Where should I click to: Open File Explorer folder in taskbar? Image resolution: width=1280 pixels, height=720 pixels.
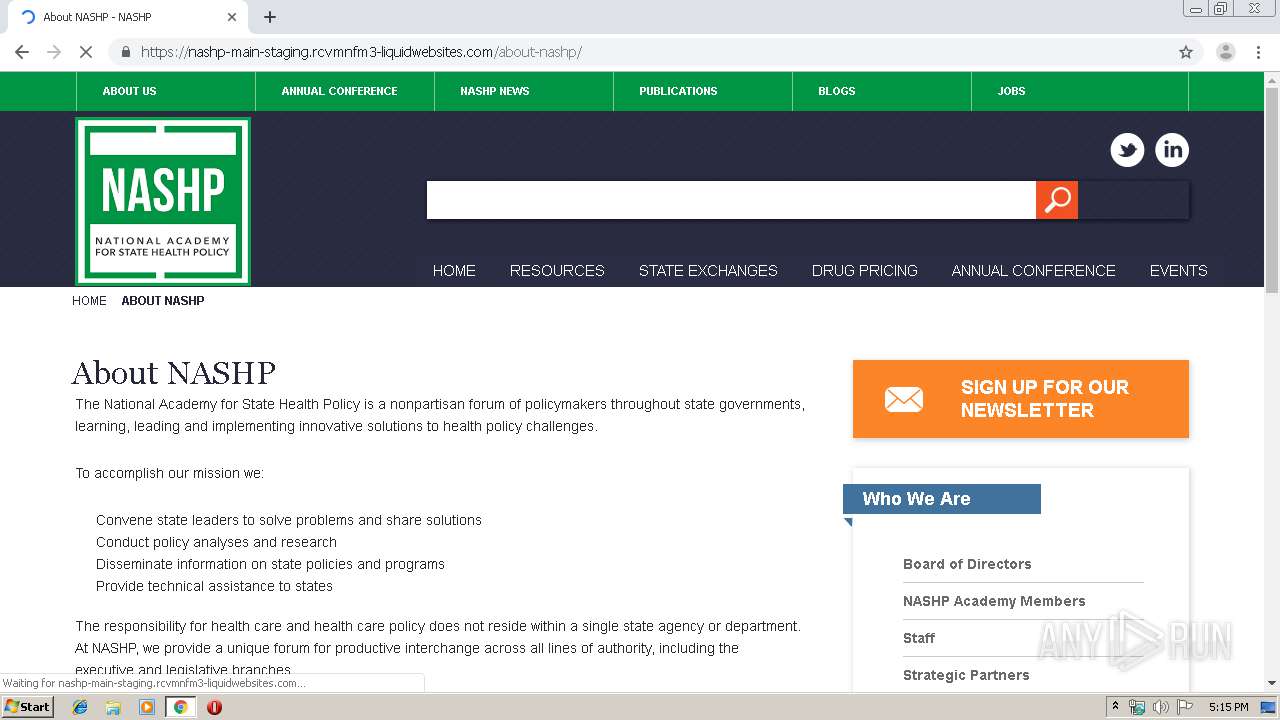pos(113,707)
